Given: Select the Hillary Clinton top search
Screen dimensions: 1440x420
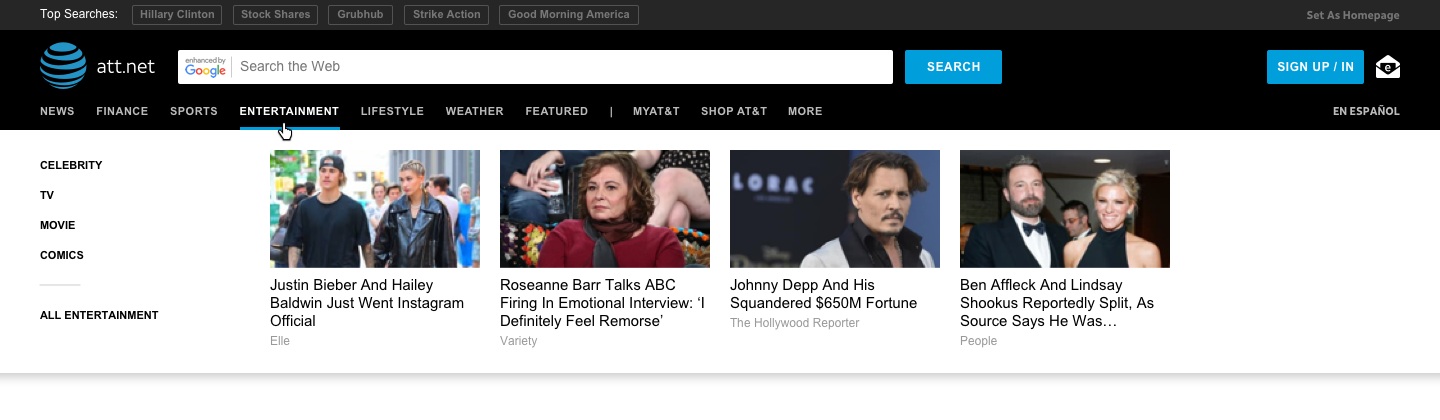Looking at the screenshot, I should (x=177, y=15).
